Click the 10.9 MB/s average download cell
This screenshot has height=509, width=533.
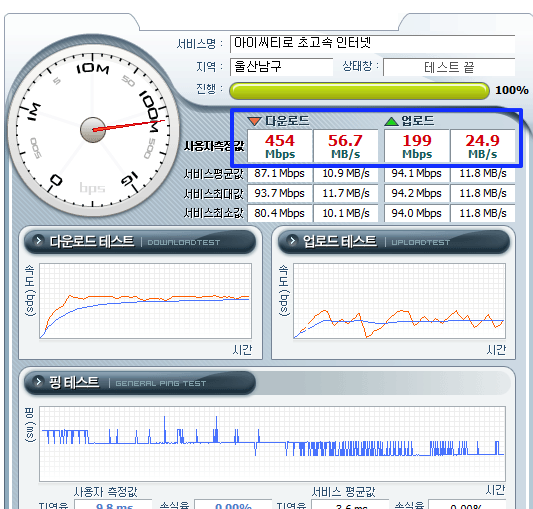click(346, 173)
